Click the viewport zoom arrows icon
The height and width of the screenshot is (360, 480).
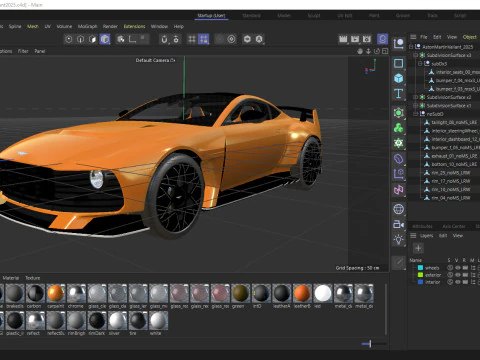point(368,51)
